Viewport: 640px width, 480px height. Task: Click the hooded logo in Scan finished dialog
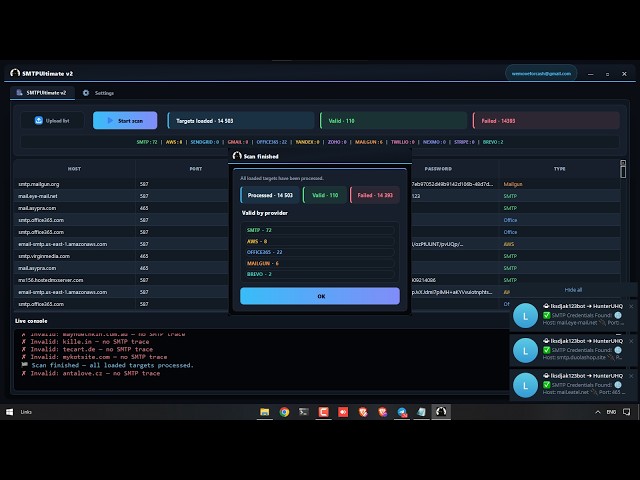coord(237,156)
